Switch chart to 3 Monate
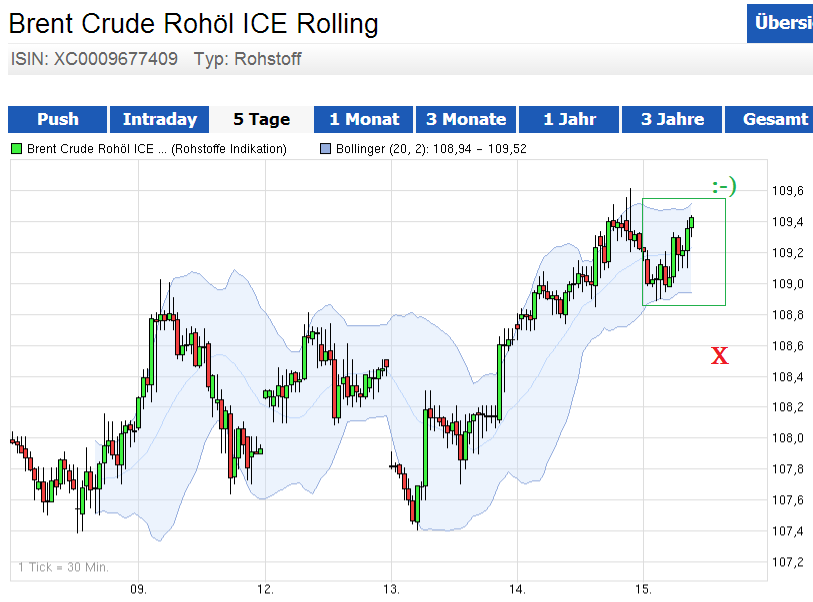Screen dimensions: 813x602 tap(466, 119)
